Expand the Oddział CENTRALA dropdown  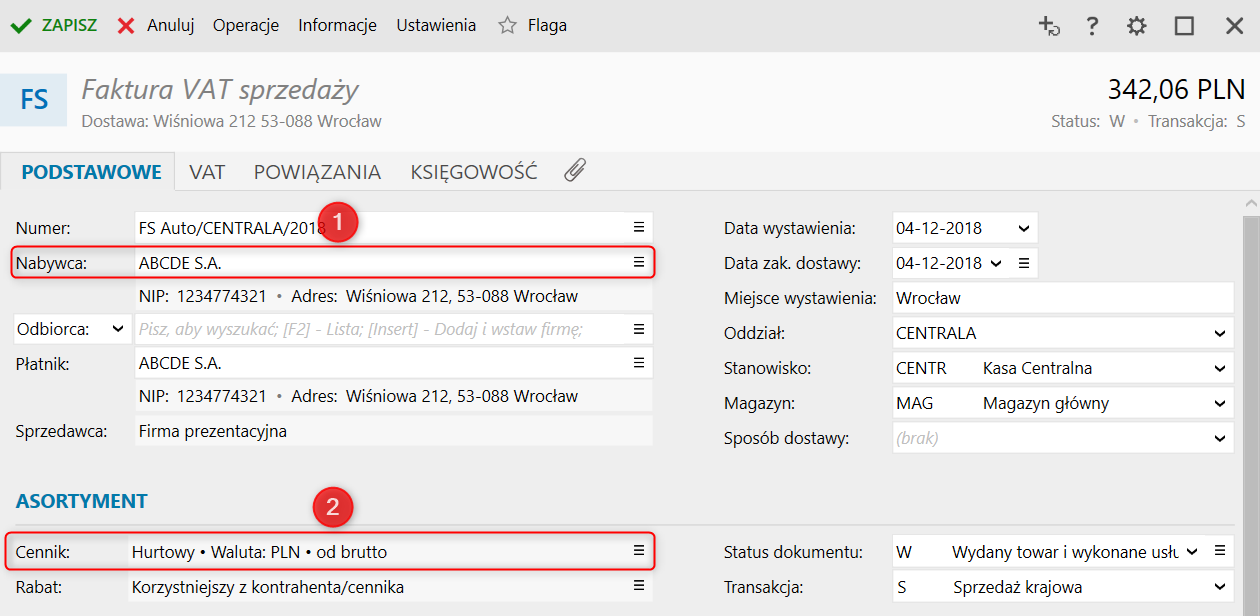[1219, 333]
